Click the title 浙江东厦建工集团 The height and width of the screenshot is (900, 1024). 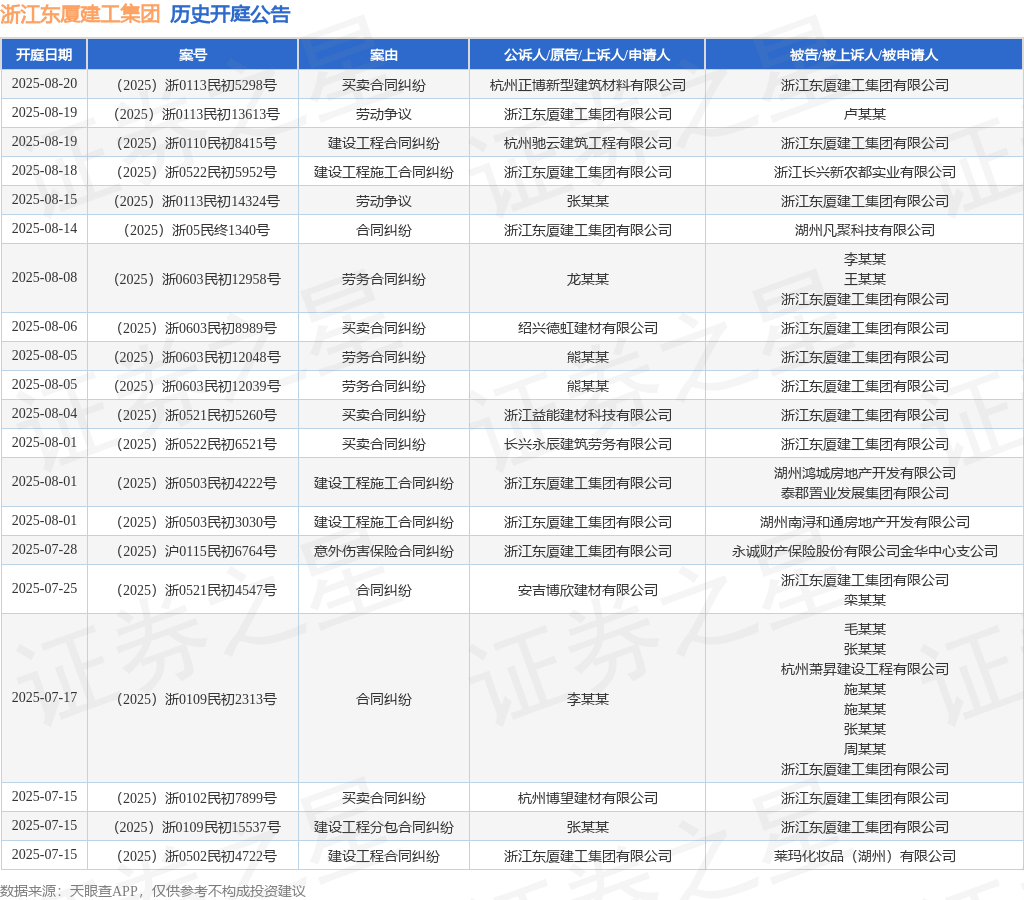click(x=80, y=14)
